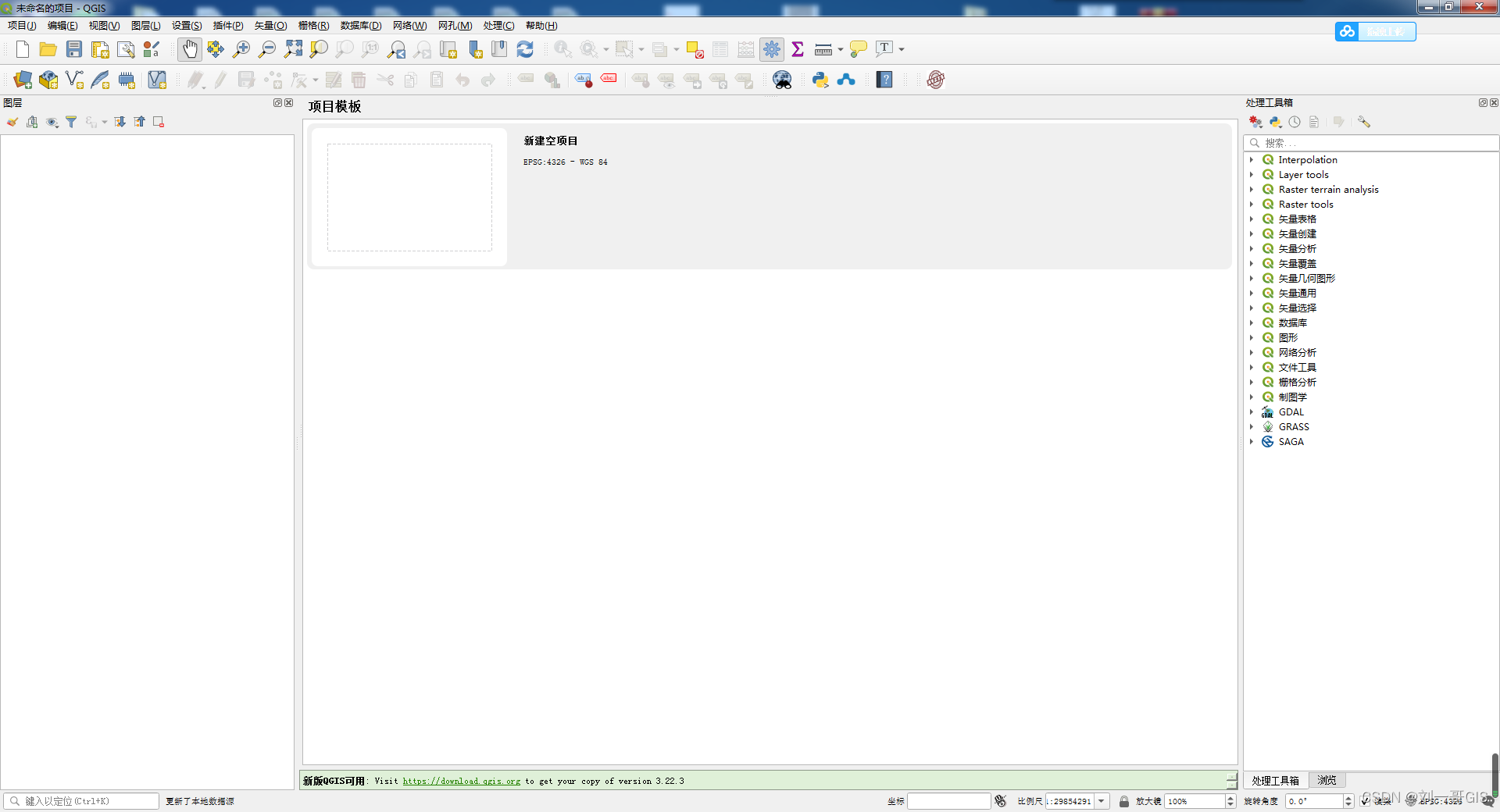This screenshot has width=1500, height=812.
Task: Open processing options wrench icon
Action: pos(1364,122)
